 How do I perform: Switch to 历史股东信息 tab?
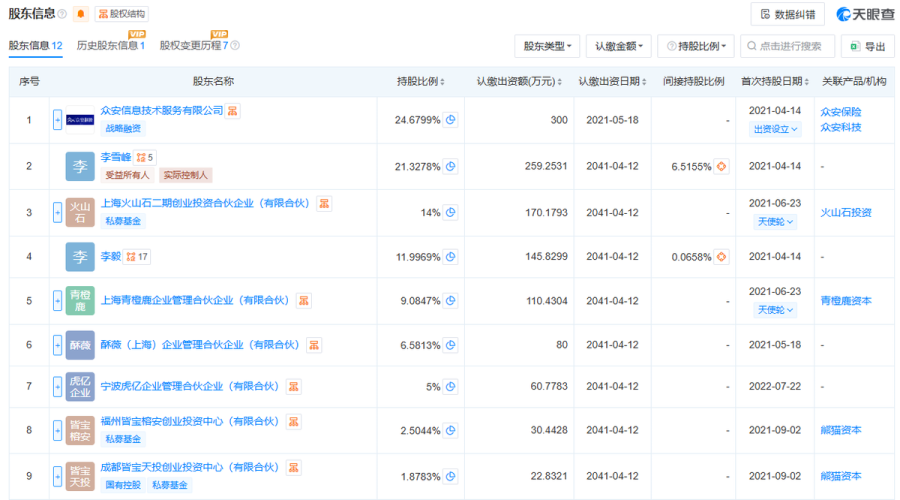(x=110, y=46)
